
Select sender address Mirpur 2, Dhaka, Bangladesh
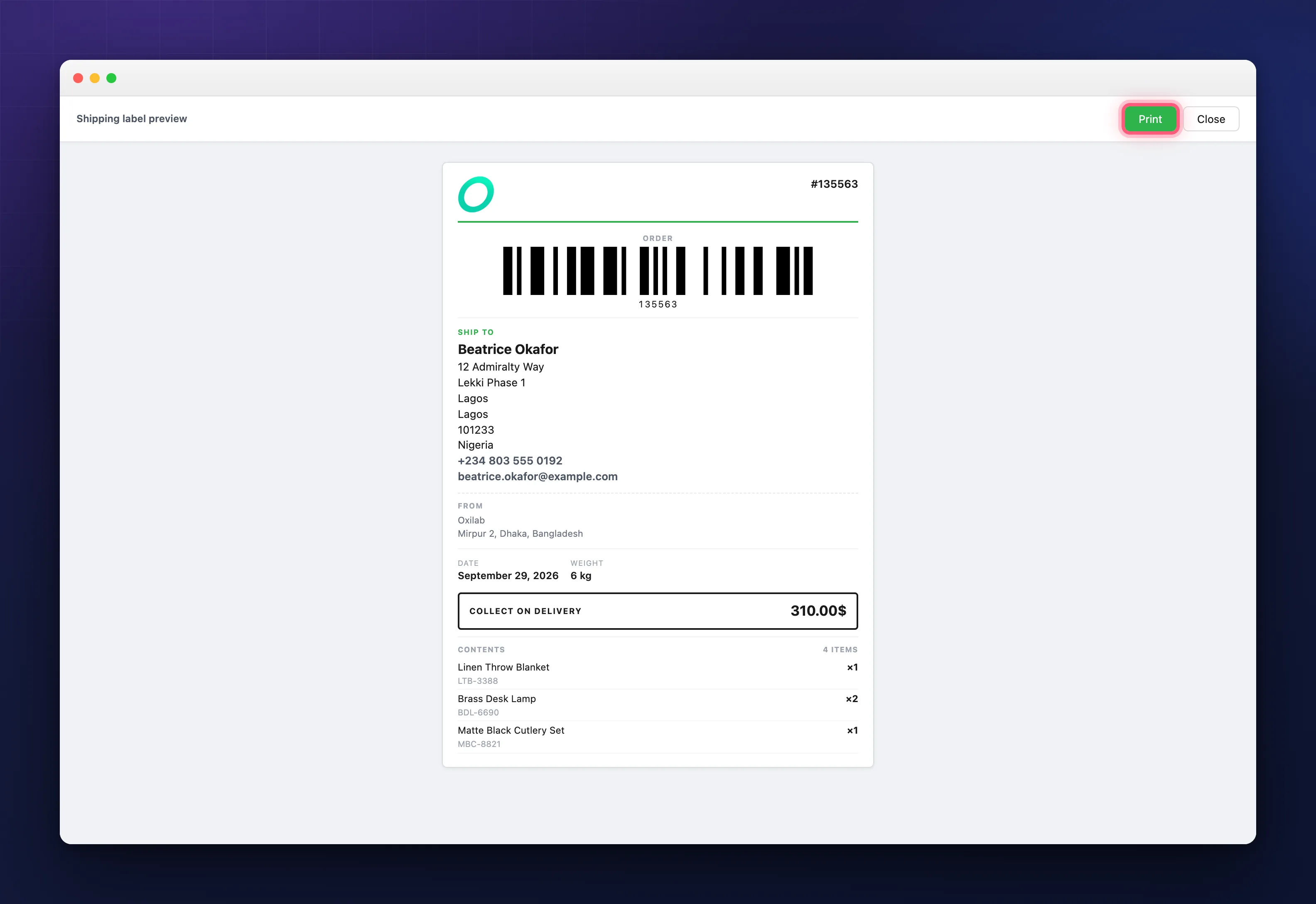(520, 533)
